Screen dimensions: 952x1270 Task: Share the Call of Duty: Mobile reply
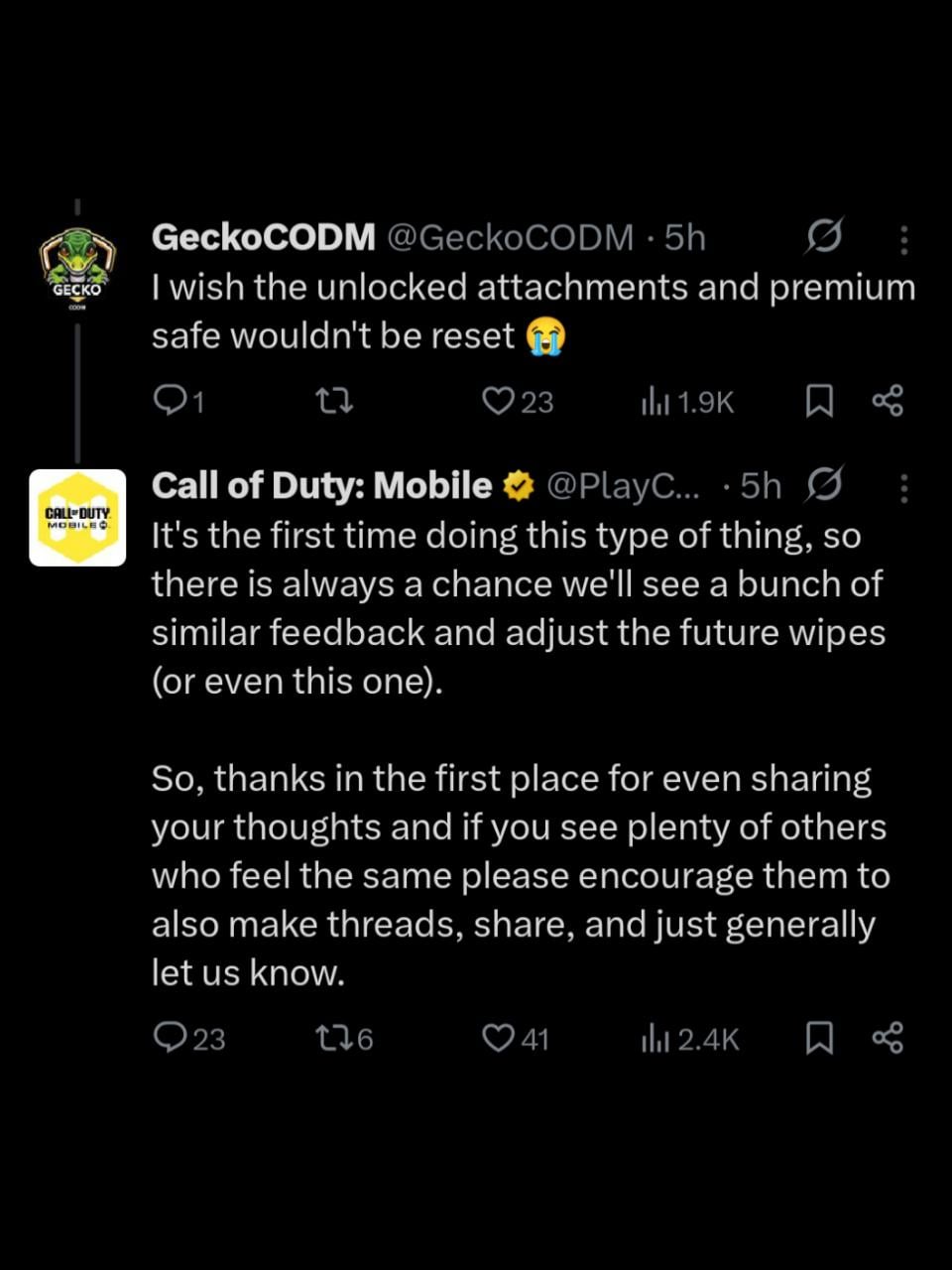point(888,1038)
